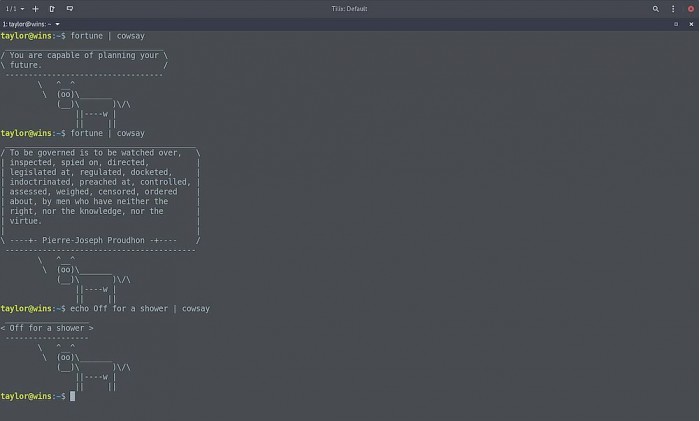Open the three-dot application menu
The height and width of the screenshot is (421, 700).
(x=673, y=8)
